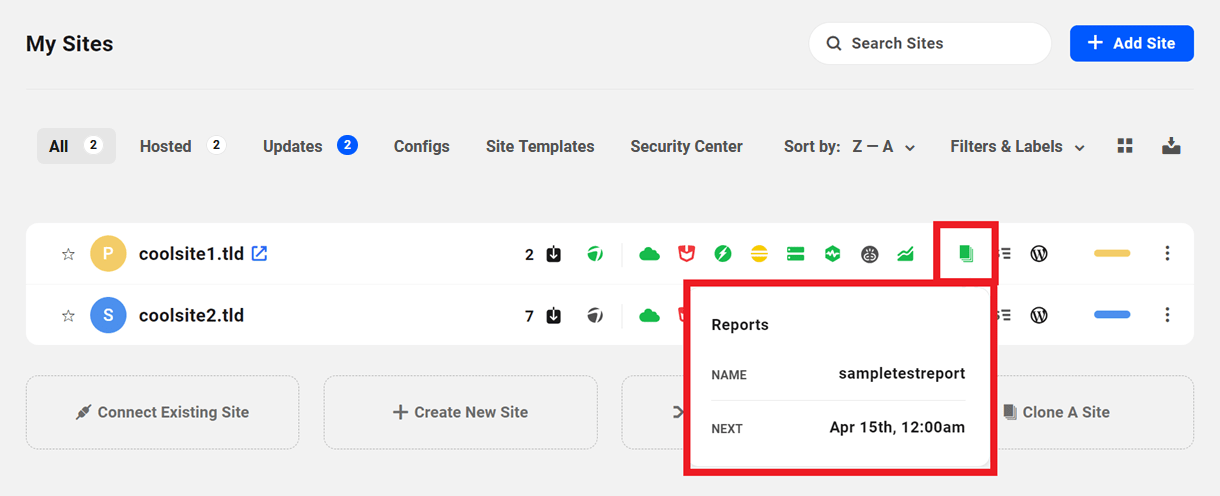1220x496 pixels.
Task: Click the gray hosting icon on coolsite2.tld row
Action: (x=595, y=316)
